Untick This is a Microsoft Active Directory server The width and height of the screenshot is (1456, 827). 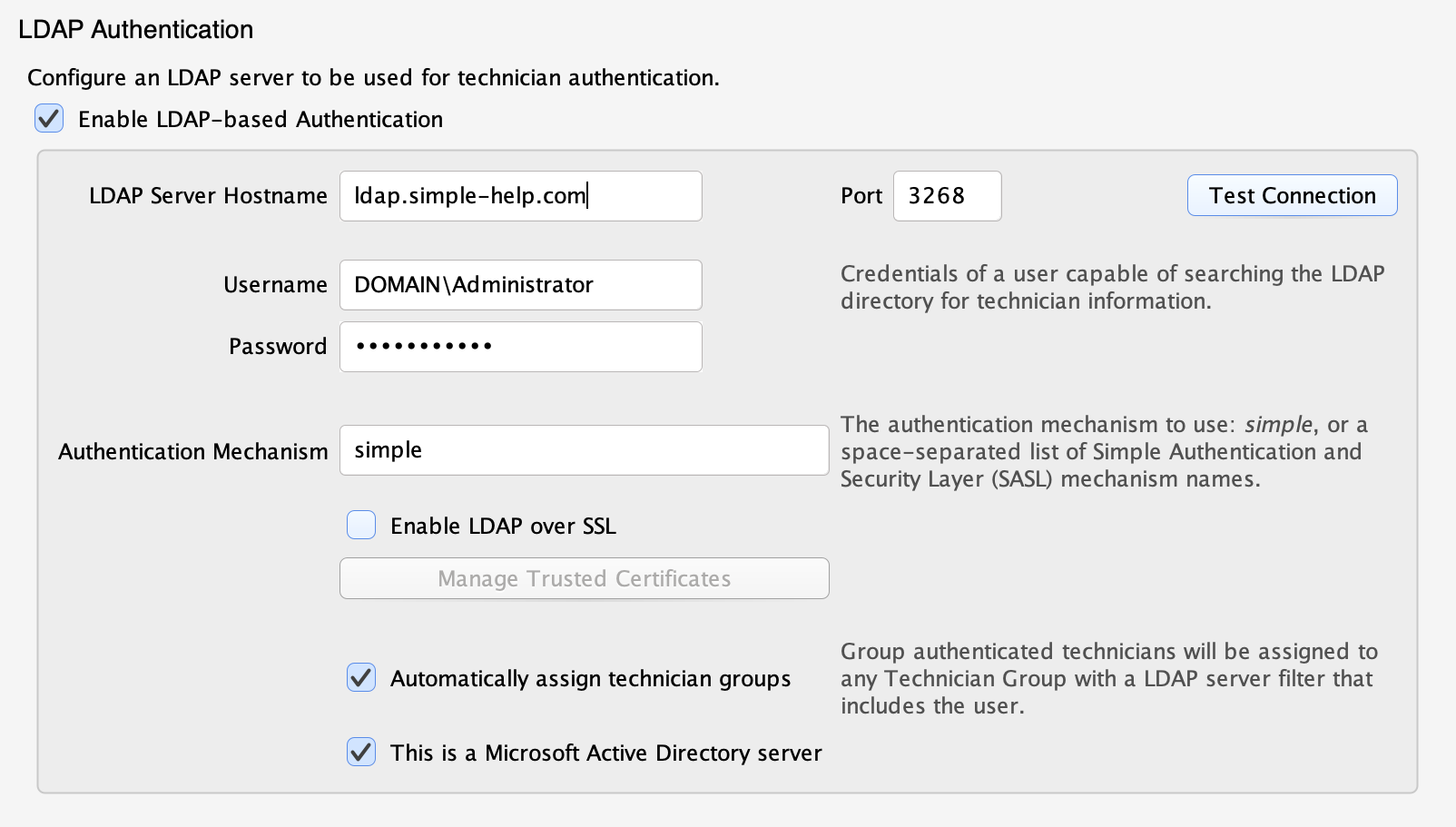click(360, 752)
